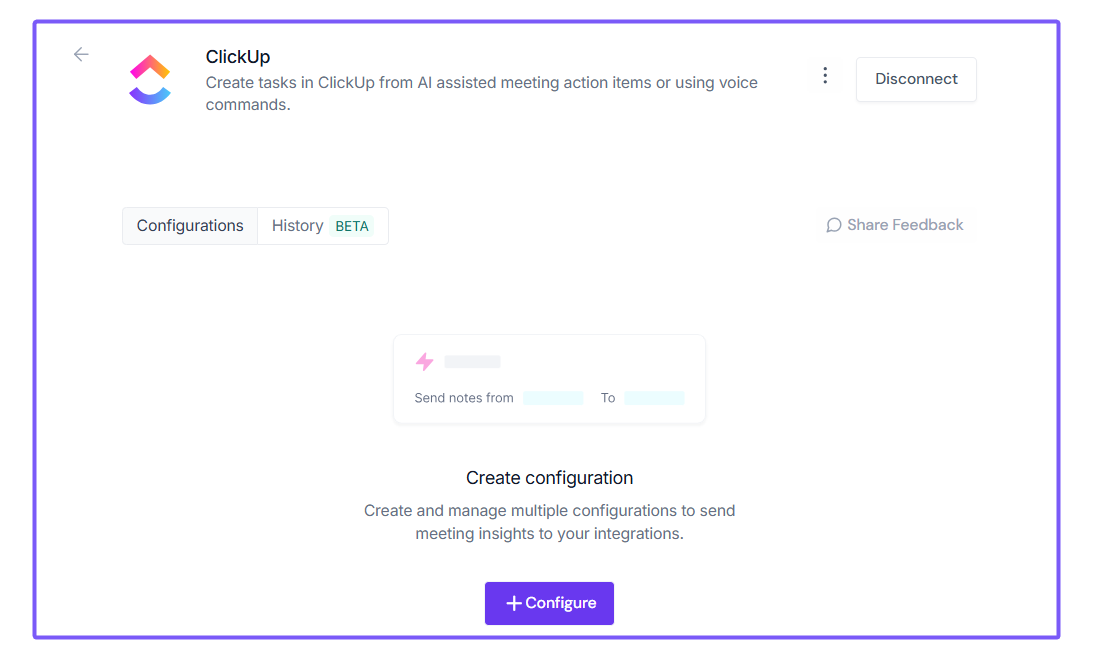The width and height of the screenshot is (1099, 656).
Task: Click the gray title placeholder bar in card
Action: click(472, 362)
